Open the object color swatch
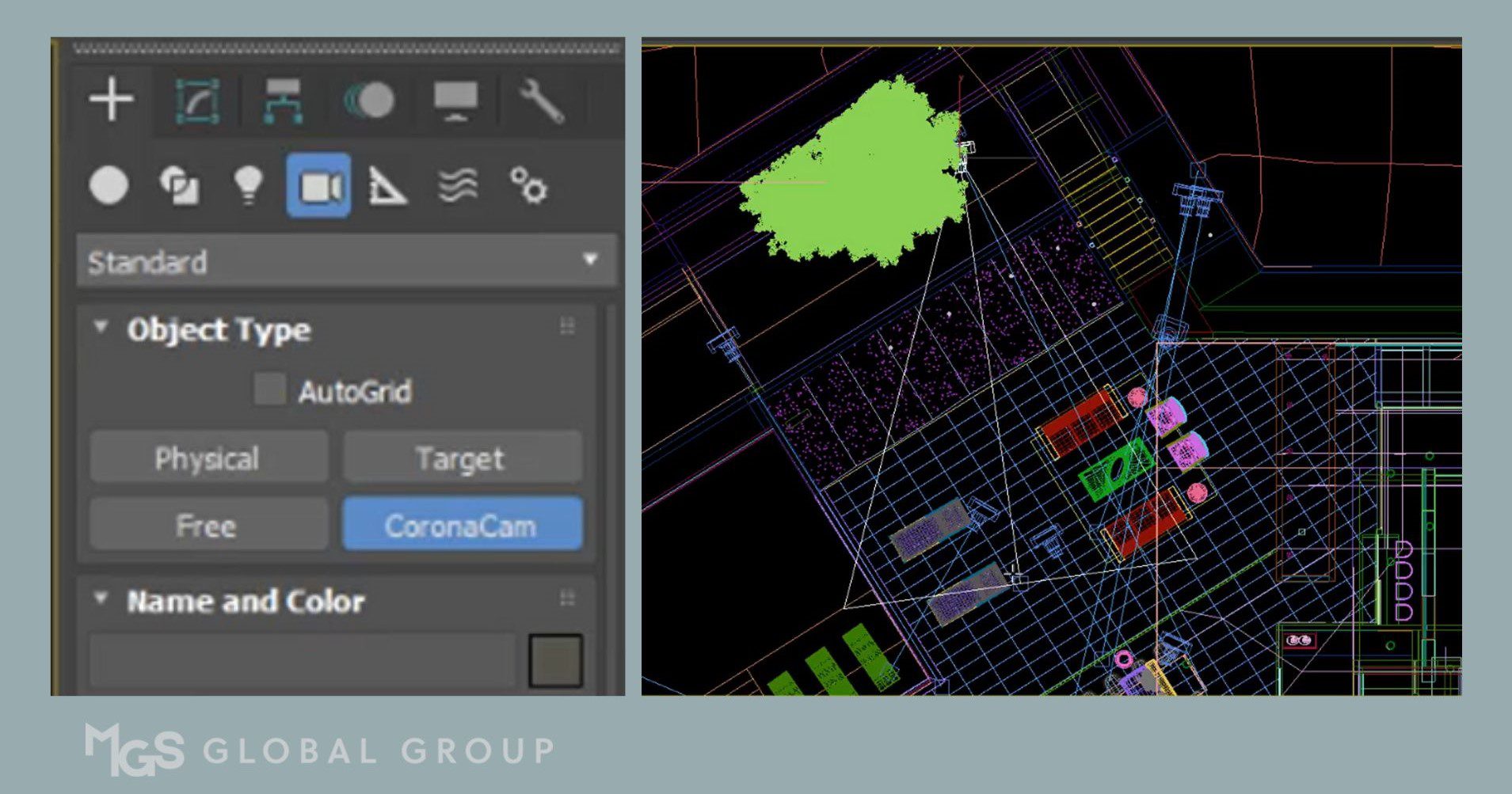 point(555,659)
